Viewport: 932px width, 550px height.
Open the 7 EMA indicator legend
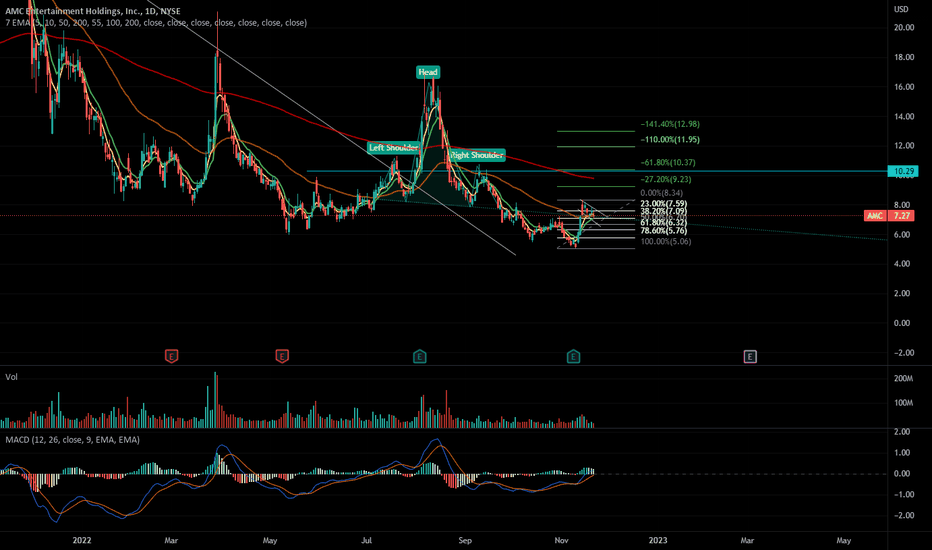156,23
